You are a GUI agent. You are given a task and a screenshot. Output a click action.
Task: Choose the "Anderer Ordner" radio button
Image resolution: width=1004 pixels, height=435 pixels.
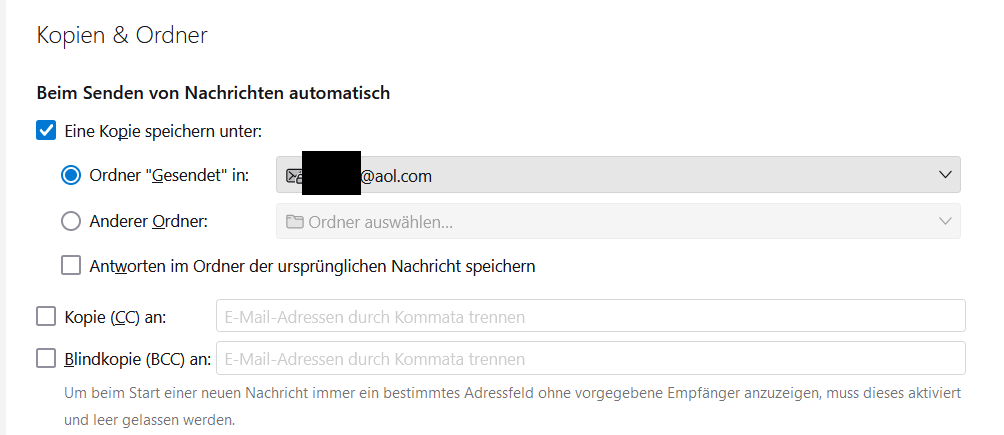[x=71, y=221]
